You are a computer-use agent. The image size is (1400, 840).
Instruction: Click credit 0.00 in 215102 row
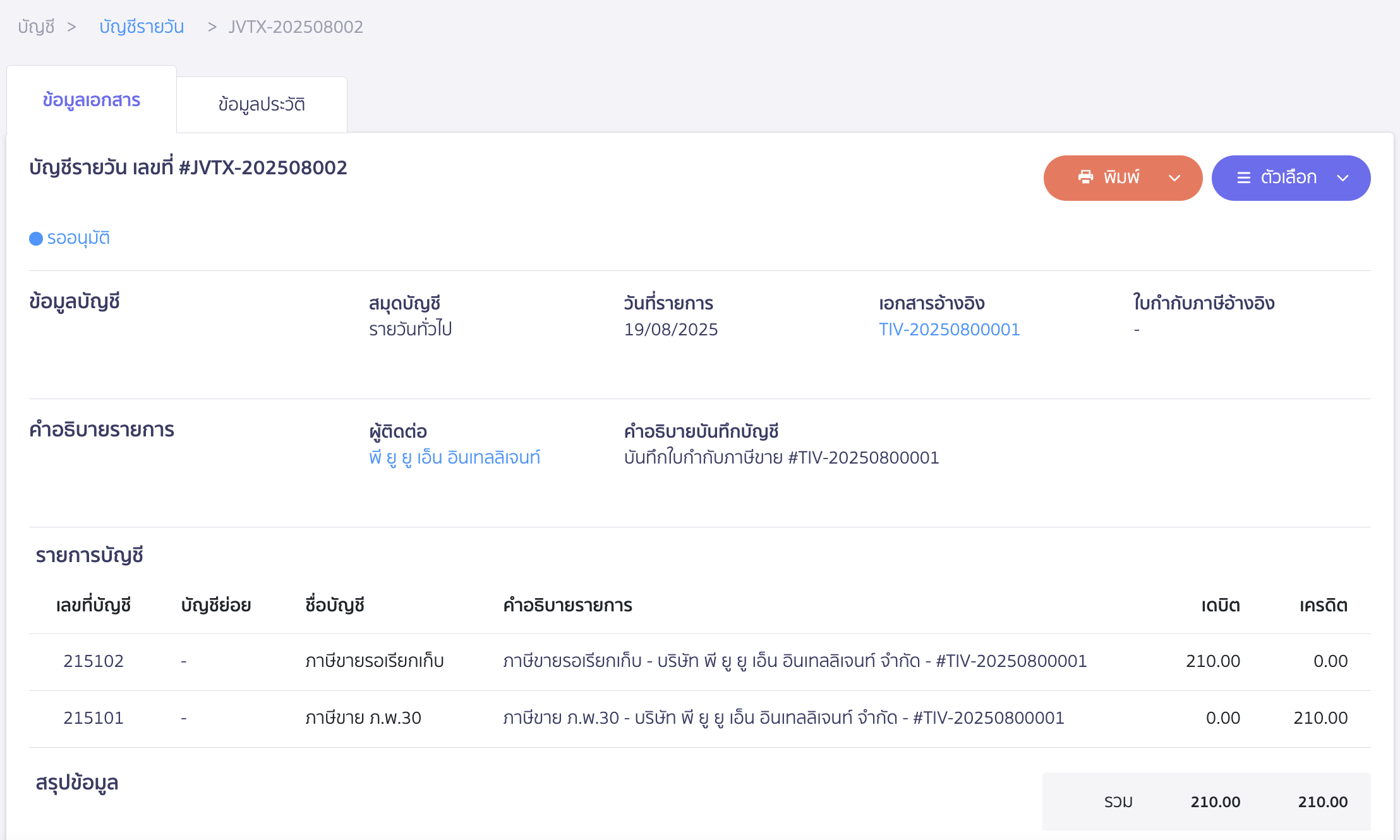pos(1331,661)
